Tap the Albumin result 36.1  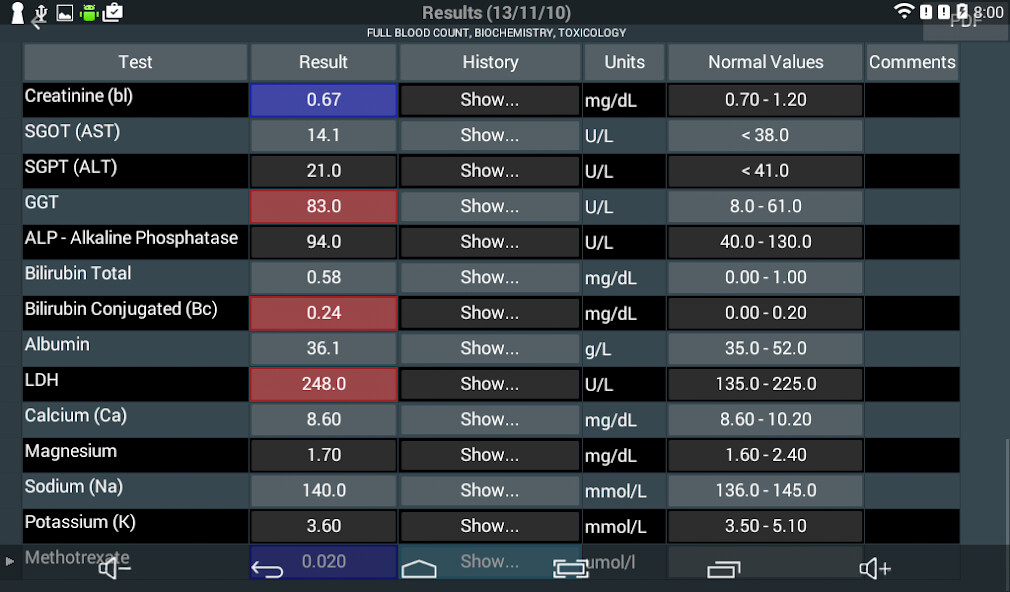point(323,348)
